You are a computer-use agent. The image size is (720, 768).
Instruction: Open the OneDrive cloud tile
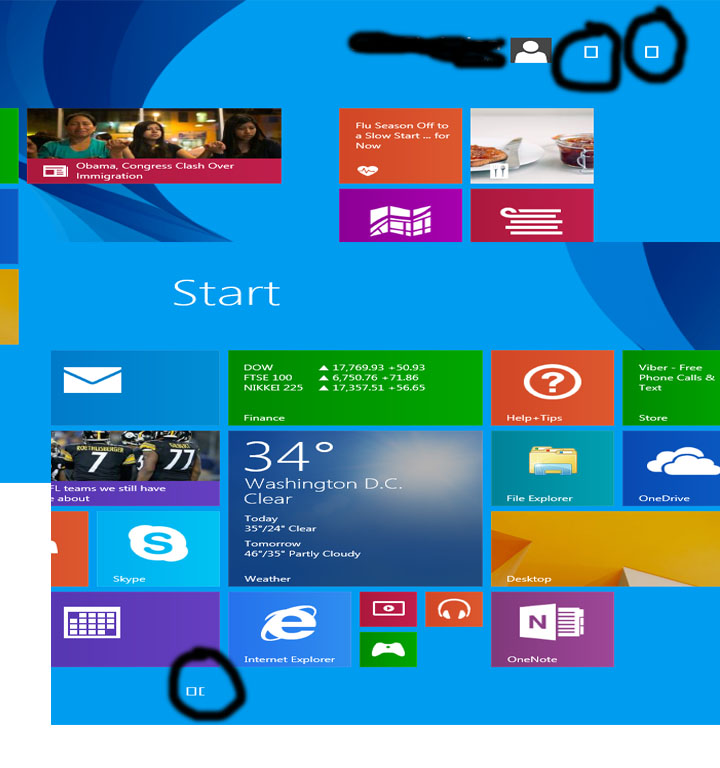click(671, 468)
